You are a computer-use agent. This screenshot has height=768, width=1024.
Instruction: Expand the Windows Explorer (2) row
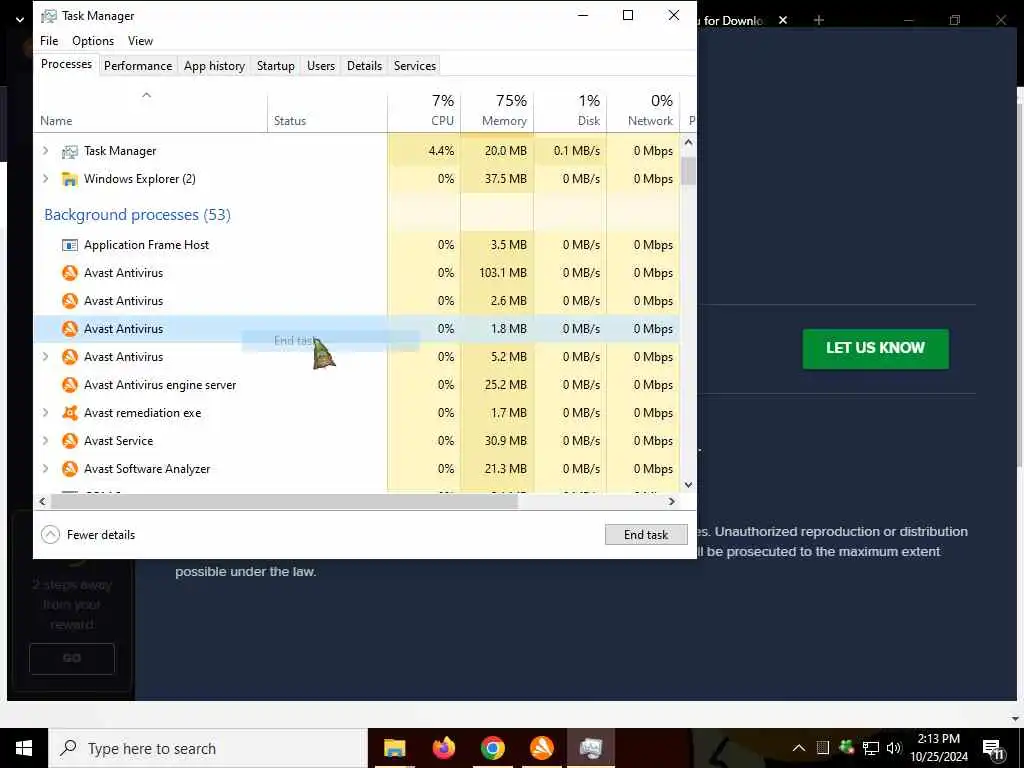(x=45, y=178)
